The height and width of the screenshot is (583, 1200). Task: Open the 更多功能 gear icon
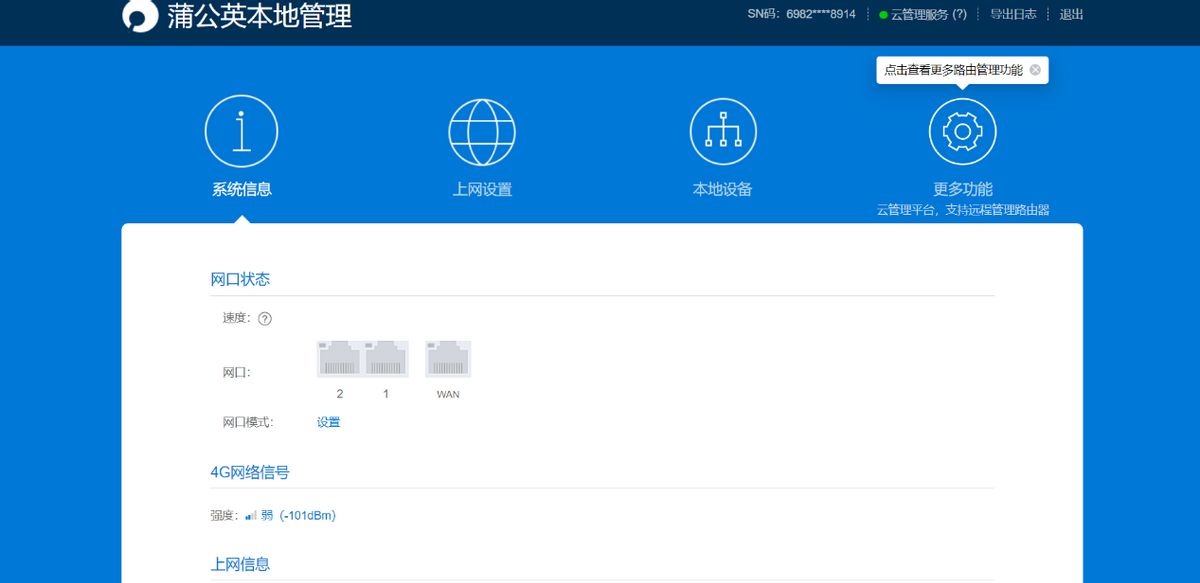point(962,131)
